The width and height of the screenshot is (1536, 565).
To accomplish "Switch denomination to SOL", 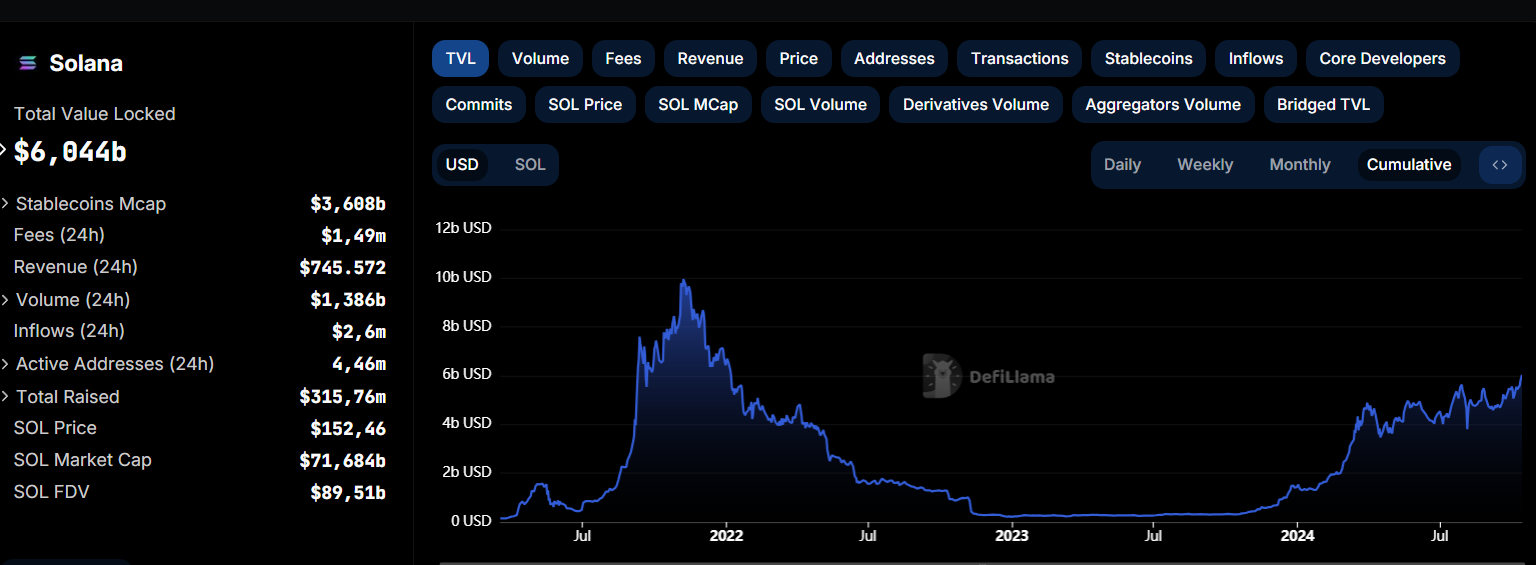I will (530, 165).
